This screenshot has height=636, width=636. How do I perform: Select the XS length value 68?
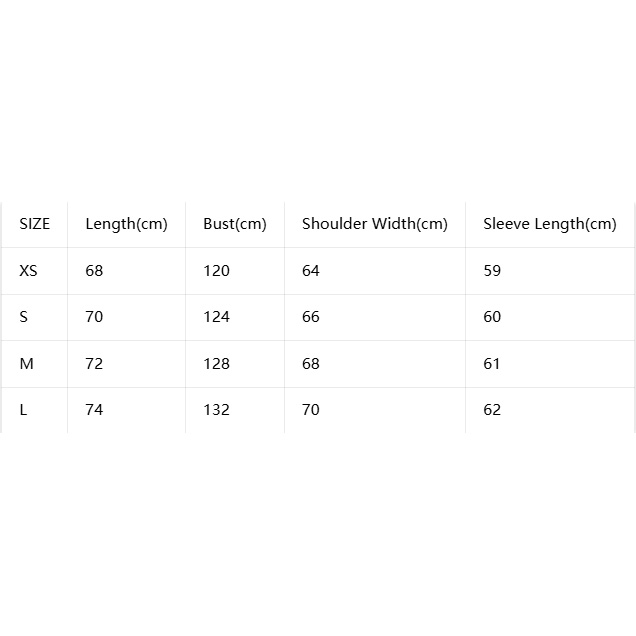(x=94, y=271)
